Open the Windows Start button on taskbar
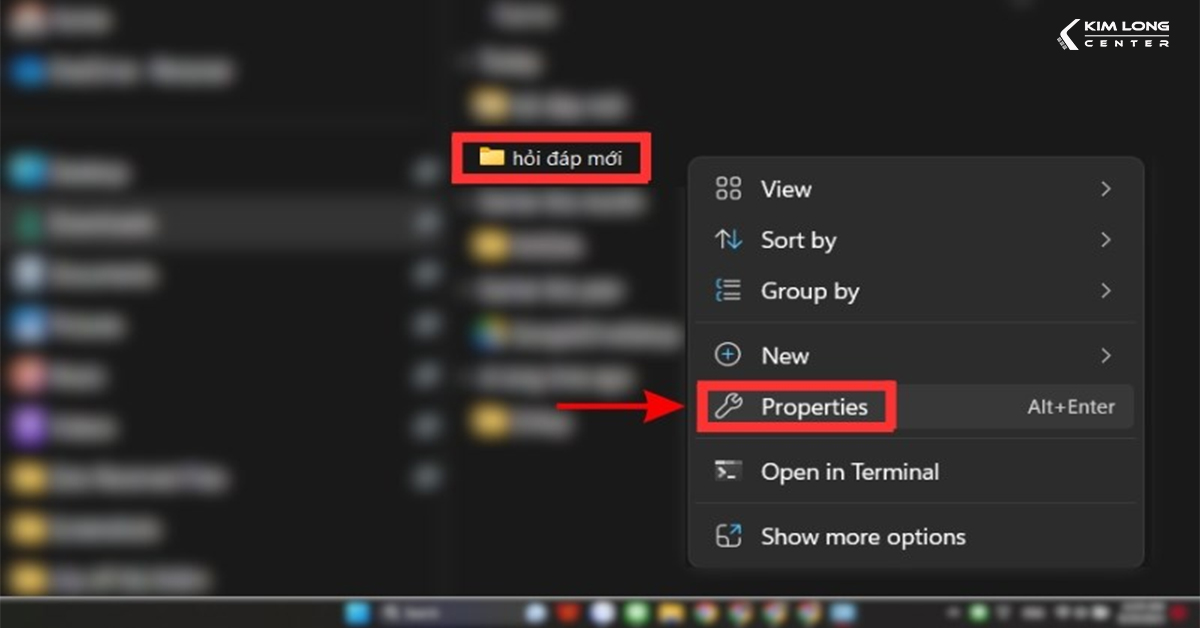The height and width of the screenshot is (628, 1200). [358, 612]
